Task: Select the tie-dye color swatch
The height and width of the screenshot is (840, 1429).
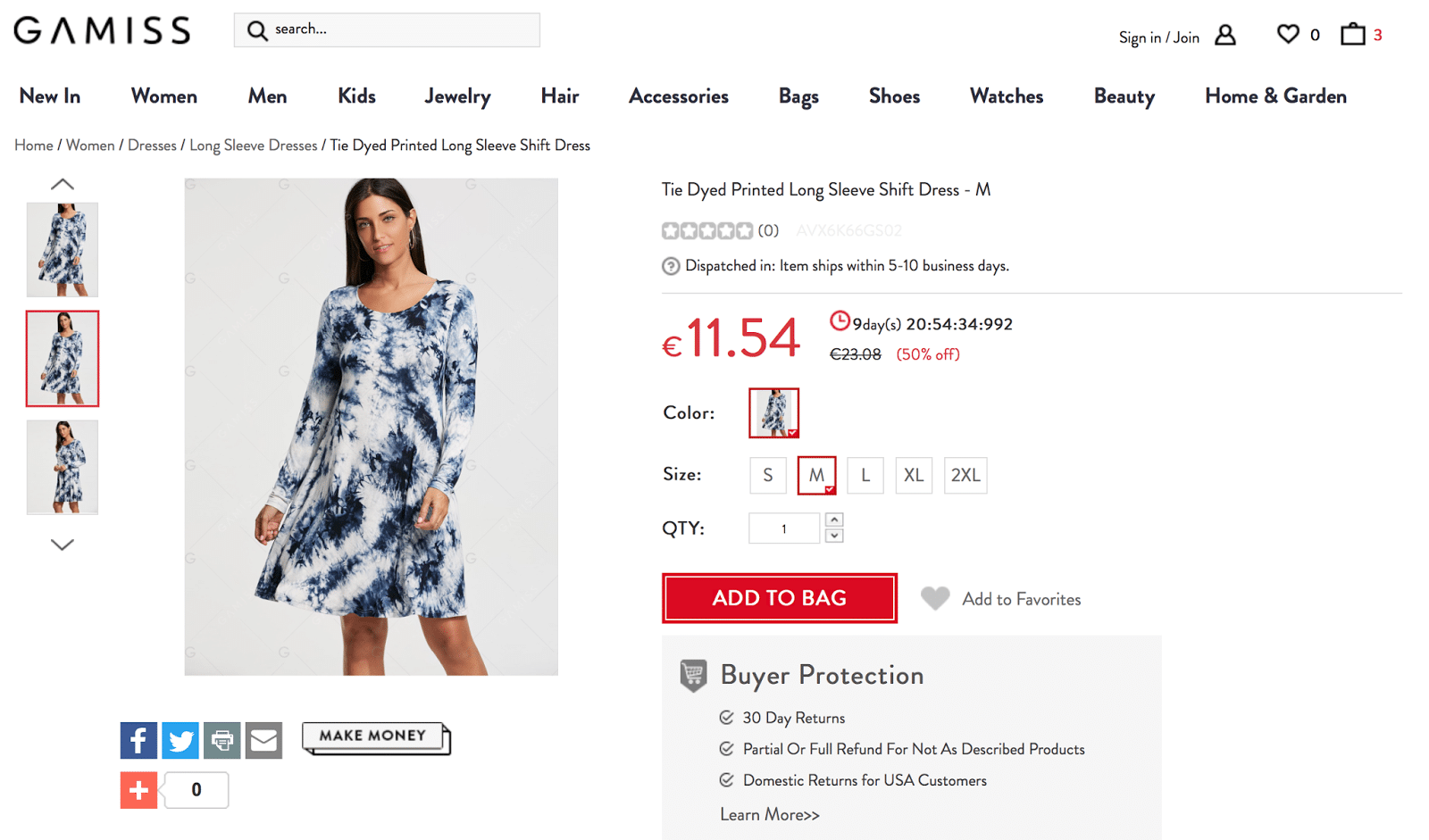Action: 773,413
